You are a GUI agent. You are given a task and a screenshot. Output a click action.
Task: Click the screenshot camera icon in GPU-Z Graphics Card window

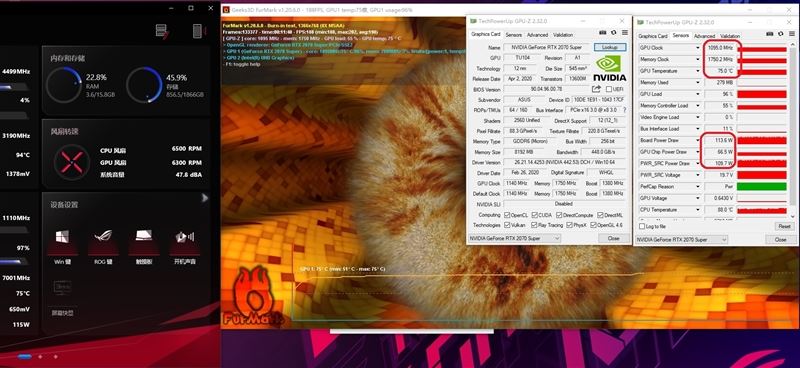click(603, 33)
